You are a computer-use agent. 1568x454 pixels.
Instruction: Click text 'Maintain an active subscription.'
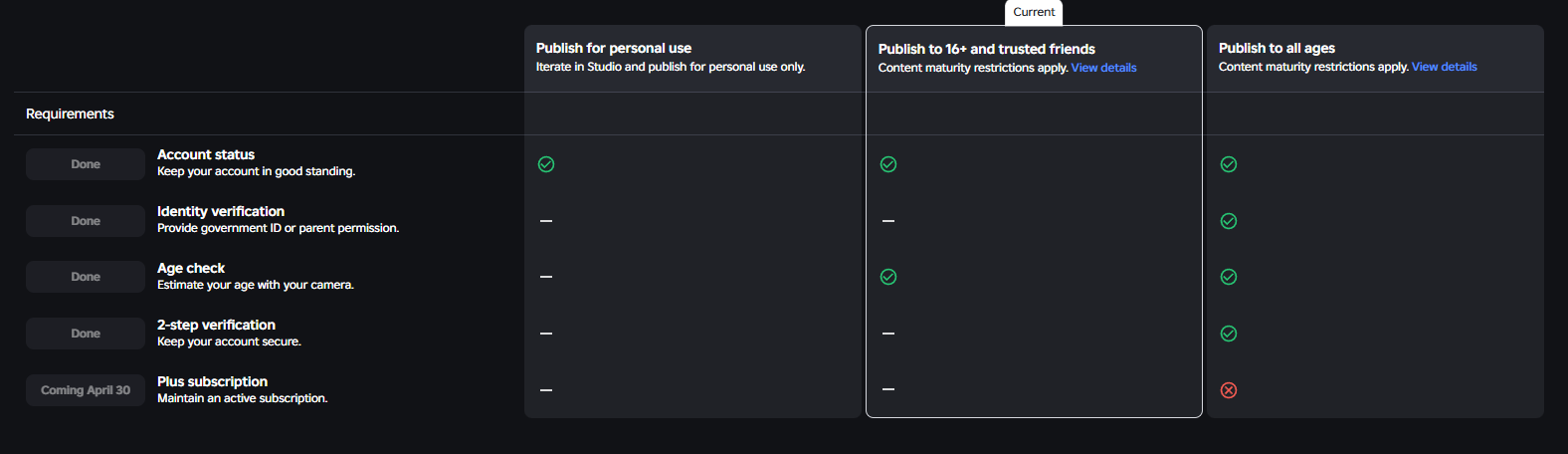pyautogui.click(x=243, y=398)
